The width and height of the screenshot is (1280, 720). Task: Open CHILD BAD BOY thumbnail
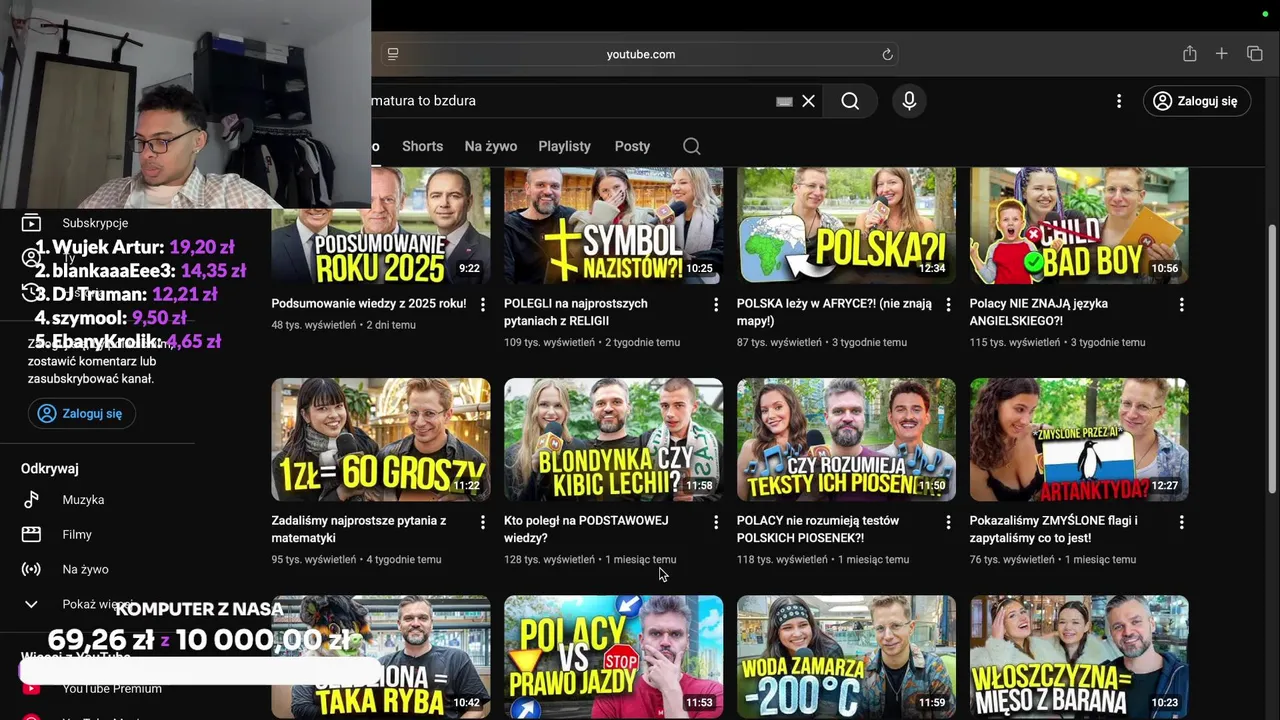coord(1079,226)
